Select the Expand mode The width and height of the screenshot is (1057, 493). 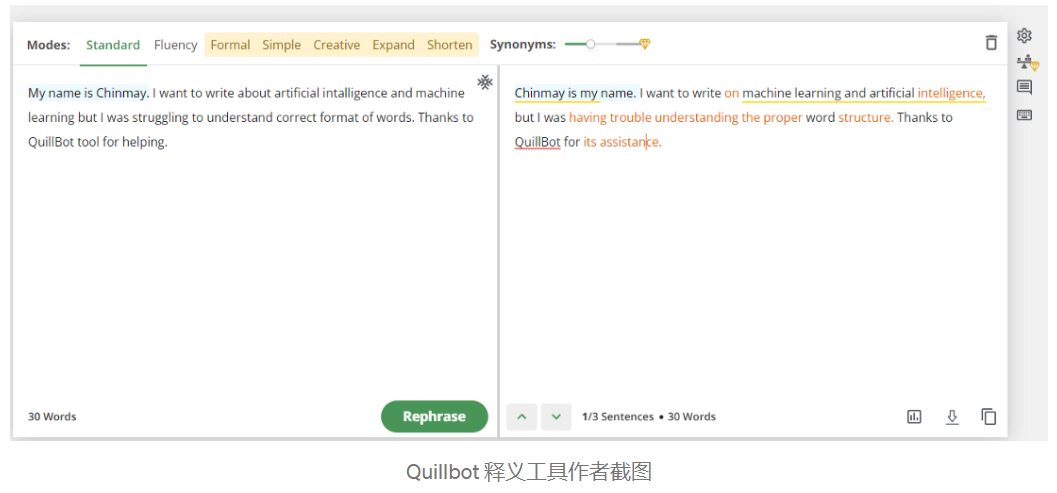point(393,45)
